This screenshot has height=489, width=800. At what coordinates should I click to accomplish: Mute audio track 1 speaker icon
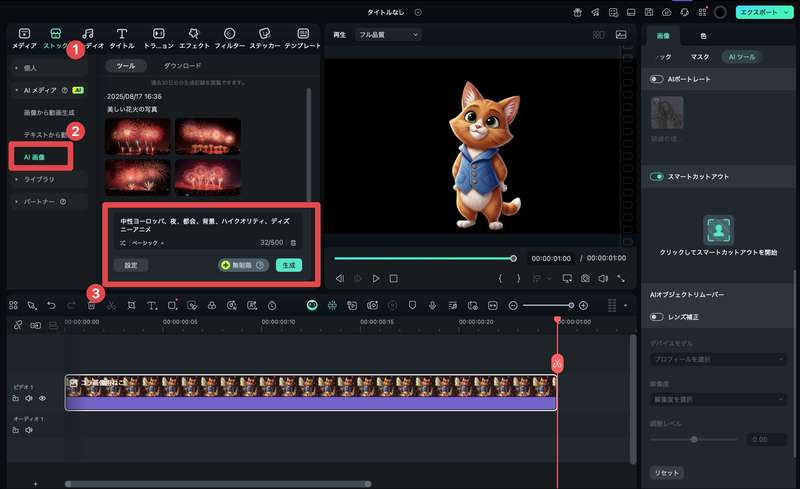click(29, 430)
